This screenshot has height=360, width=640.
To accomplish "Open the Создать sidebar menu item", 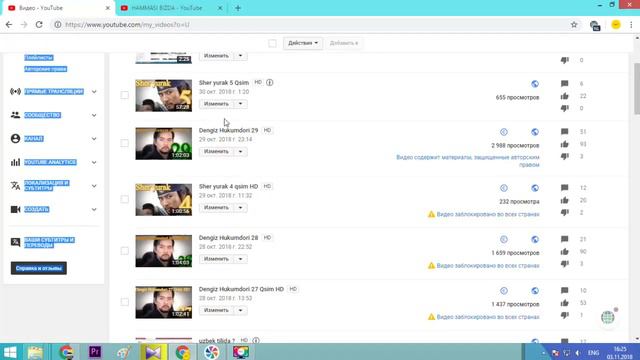I will pos(37,209).
